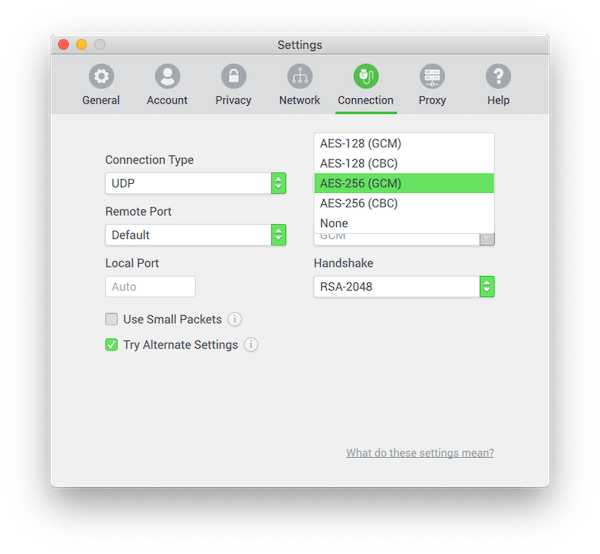
Task: Select the green Connection plug icon
Action: click(366, 77)
